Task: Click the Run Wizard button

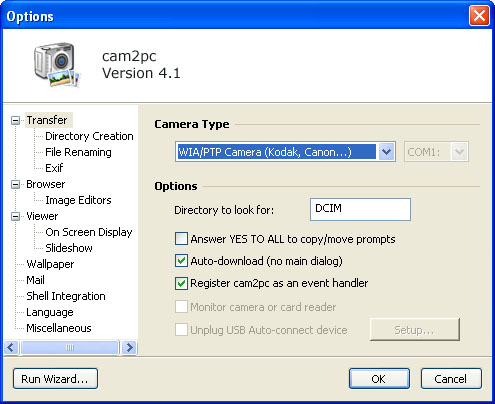Action: coord(55,379)
